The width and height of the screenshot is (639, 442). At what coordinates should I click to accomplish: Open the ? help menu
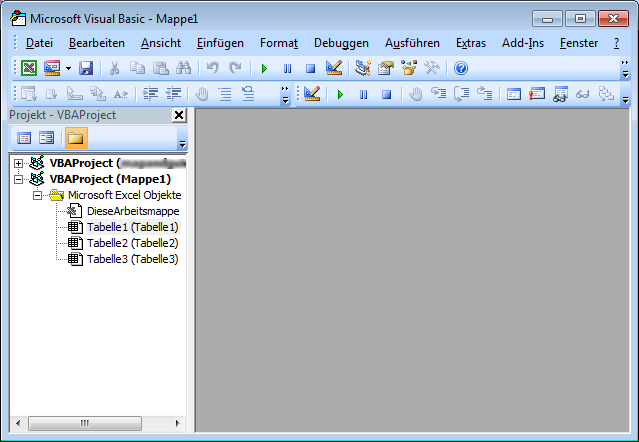616,43
